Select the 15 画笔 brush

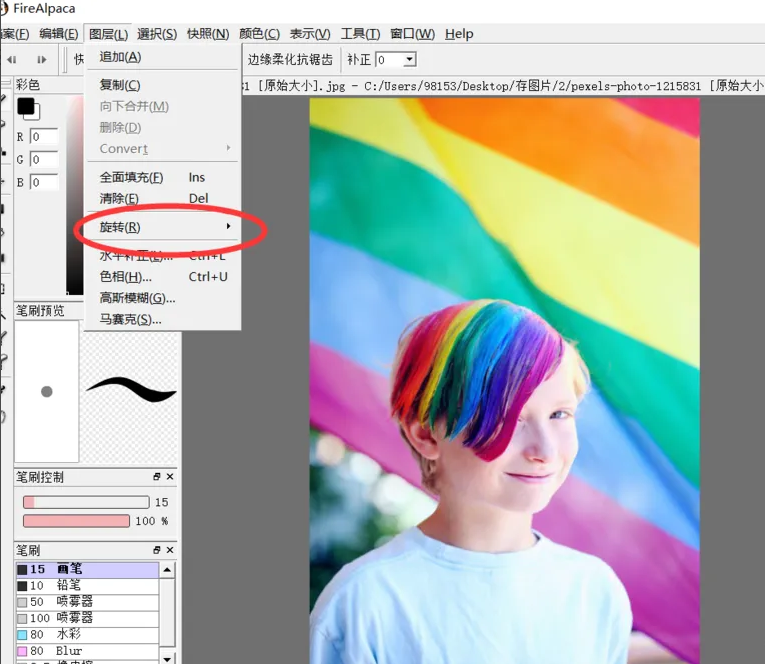(x=87, y=569)
